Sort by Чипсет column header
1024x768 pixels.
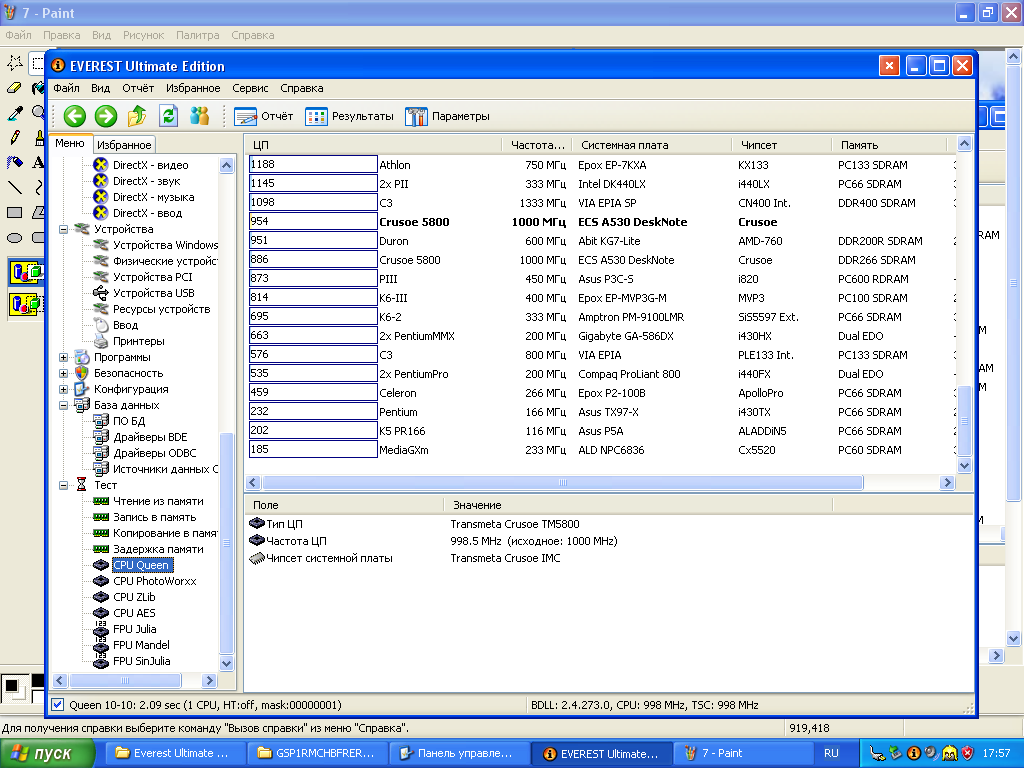coord(781,145)
